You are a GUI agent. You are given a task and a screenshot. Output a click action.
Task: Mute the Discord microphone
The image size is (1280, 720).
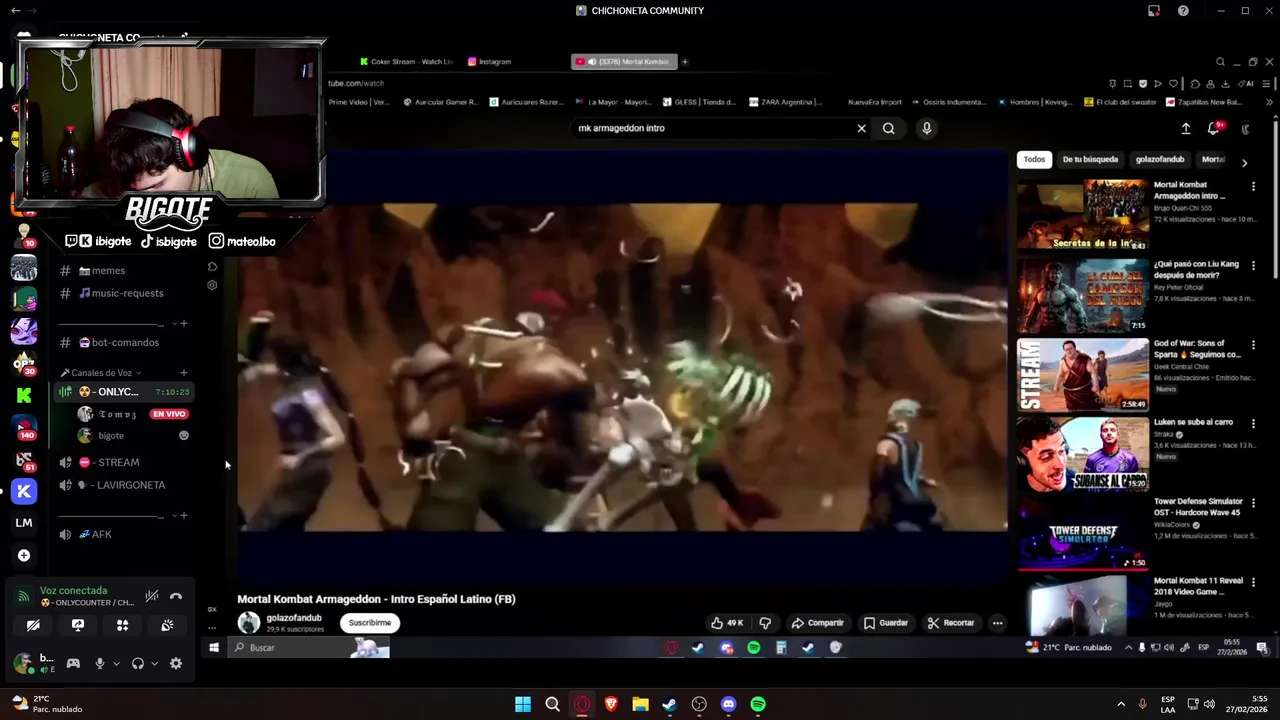[x=99, y=663]
